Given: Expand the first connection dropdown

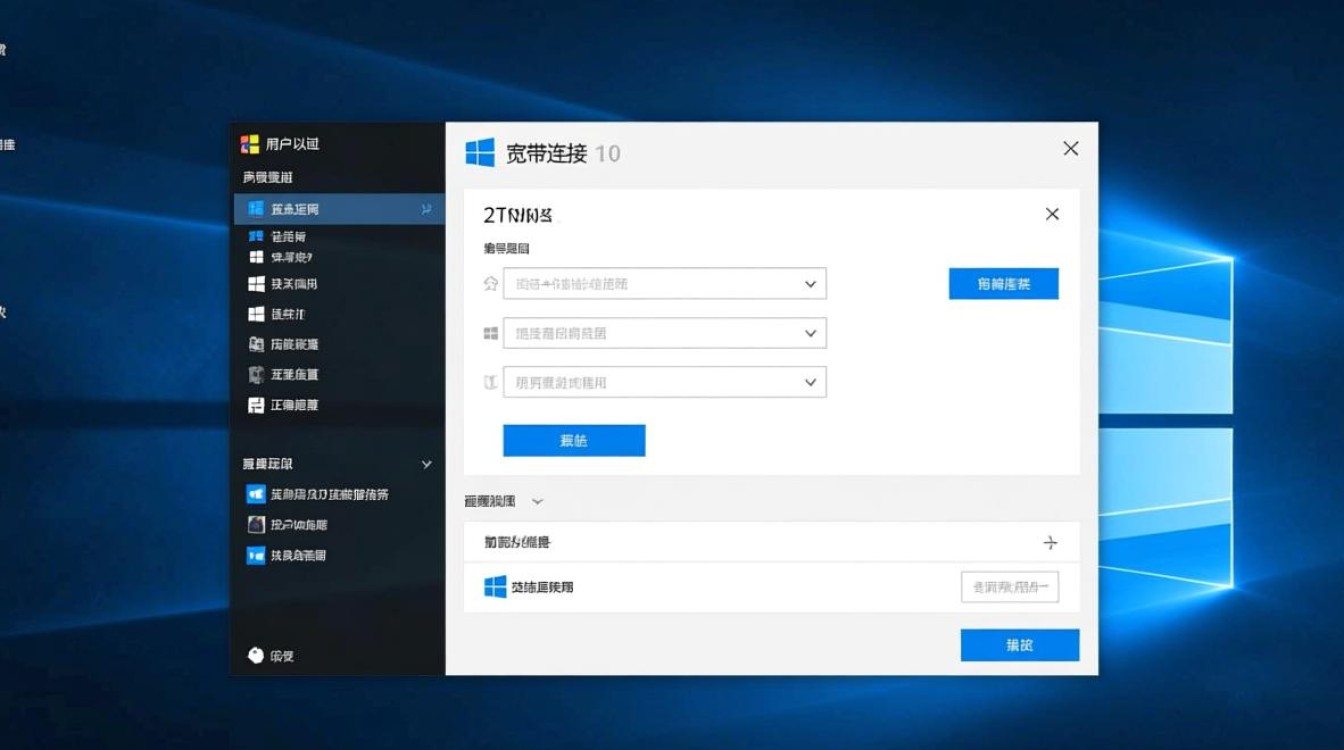Looking at the screenshot, I should pyautogui.click(x=811, y=283).
